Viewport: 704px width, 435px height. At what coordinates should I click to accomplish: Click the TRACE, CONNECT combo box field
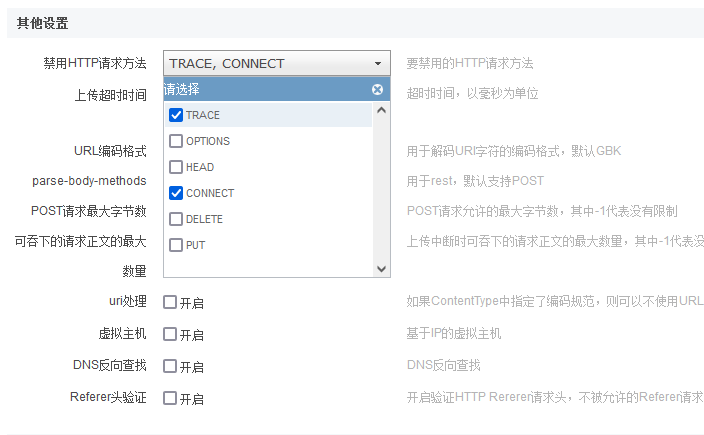coord(277,63)
